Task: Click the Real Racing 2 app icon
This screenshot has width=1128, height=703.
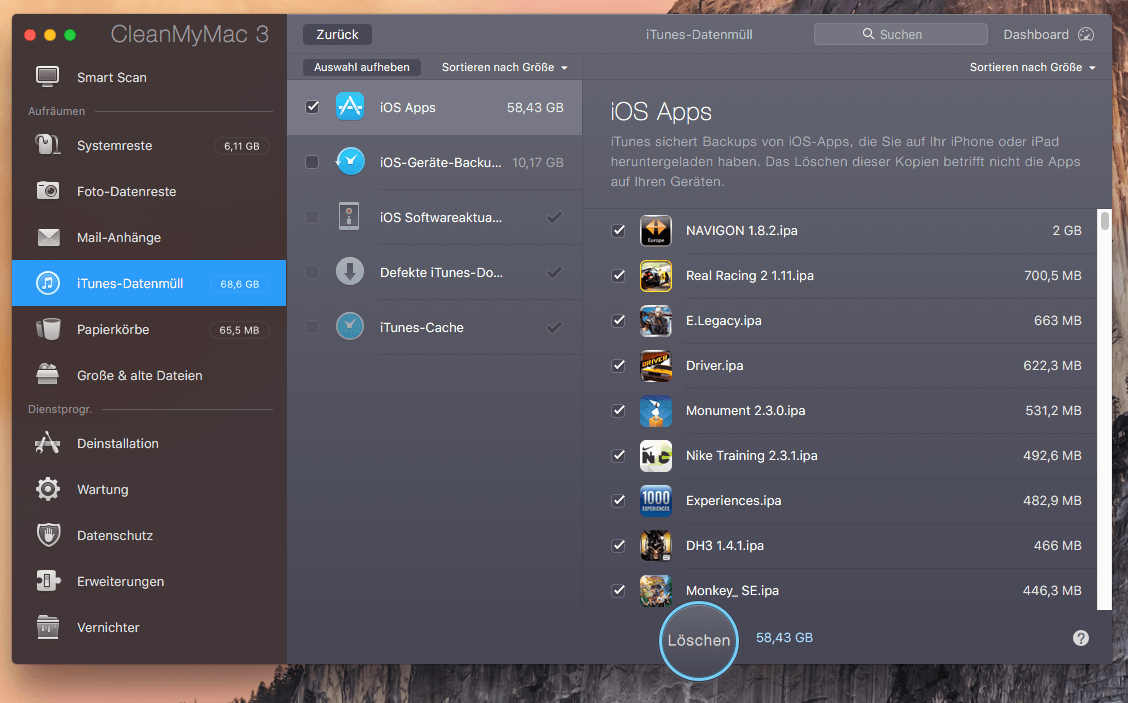Action: (655, 276)
